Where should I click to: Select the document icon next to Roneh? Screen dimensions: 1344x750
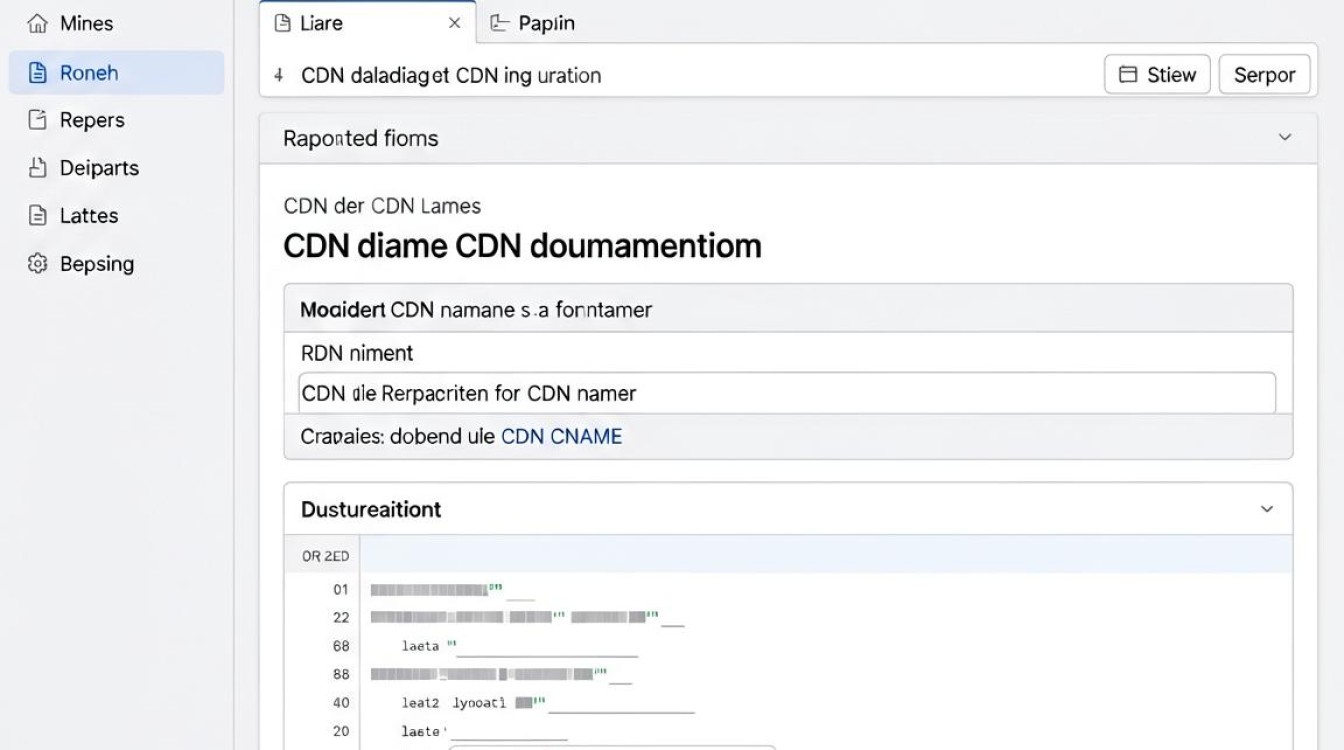pos(38,72)
